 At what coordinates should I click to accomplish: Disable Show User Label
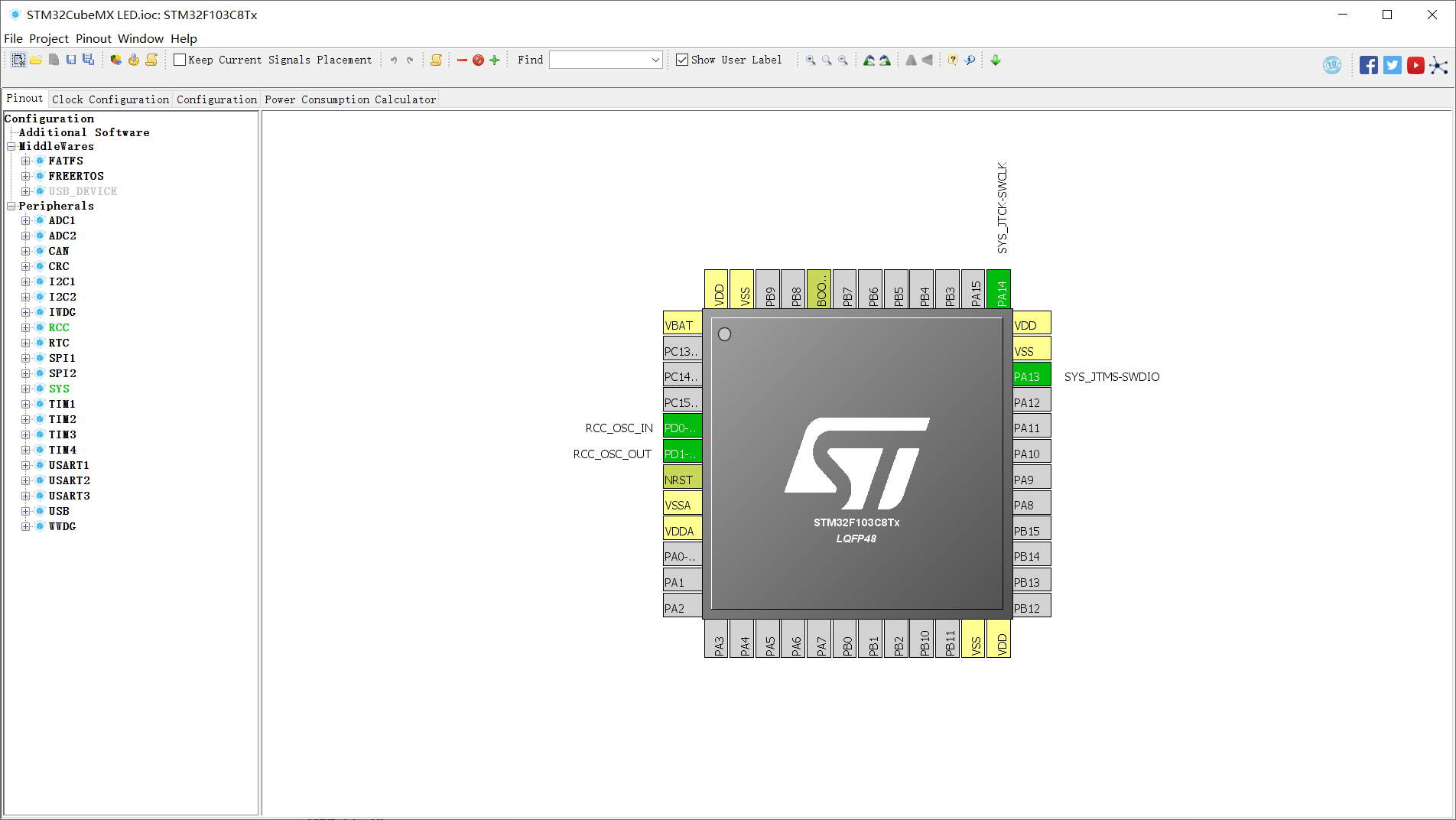(681, 59)
